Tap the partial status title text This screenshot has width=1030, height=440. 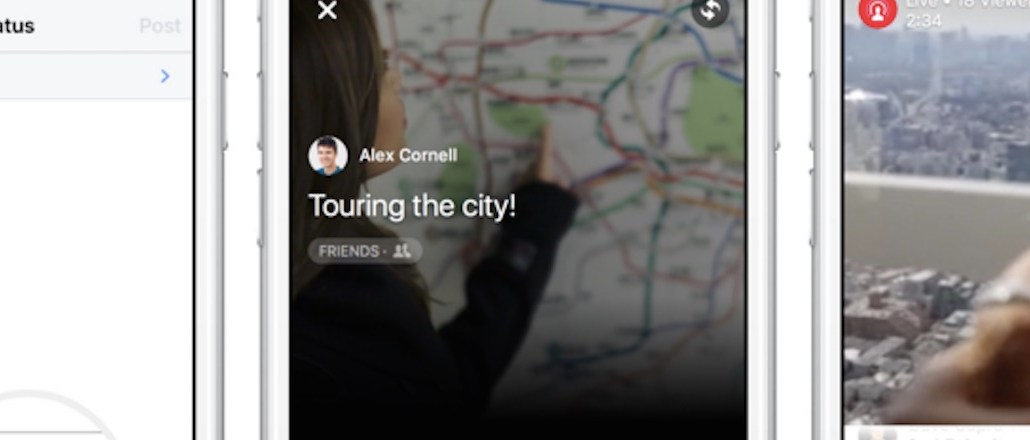pyautogui.click(x=17, y=26)
